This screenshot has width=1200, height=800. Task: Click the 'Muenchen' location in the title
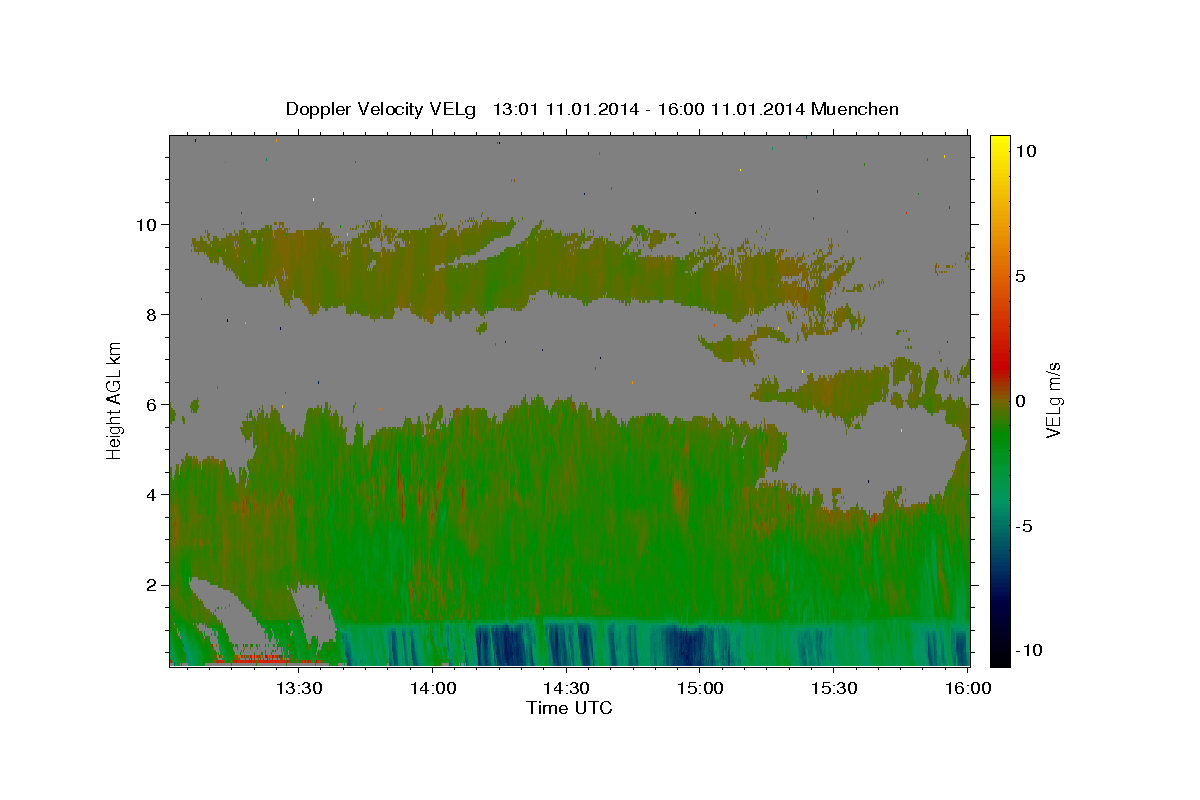(855, 109)
